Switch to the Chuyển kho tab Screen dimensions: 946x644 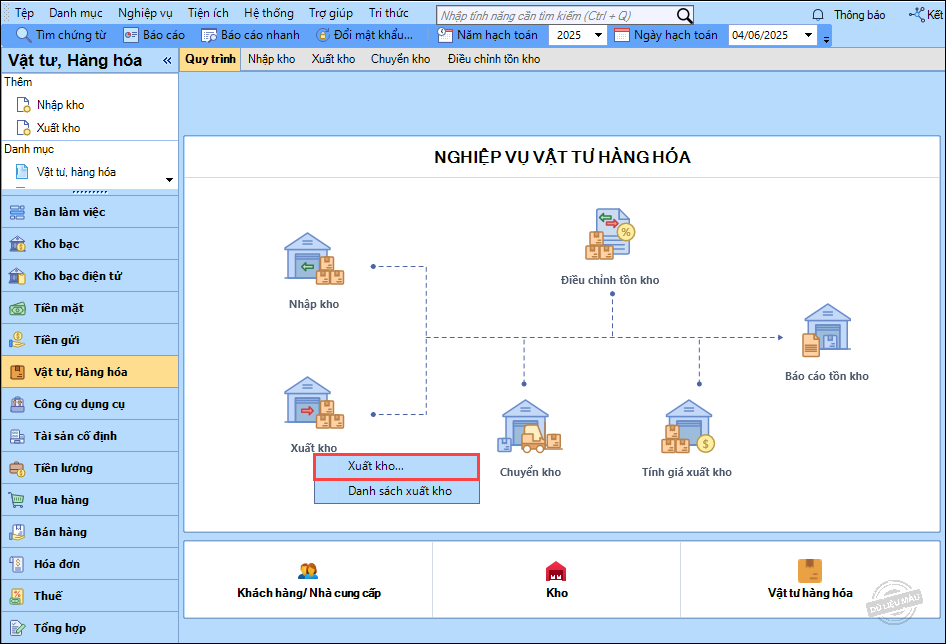(x=401, y=59)
